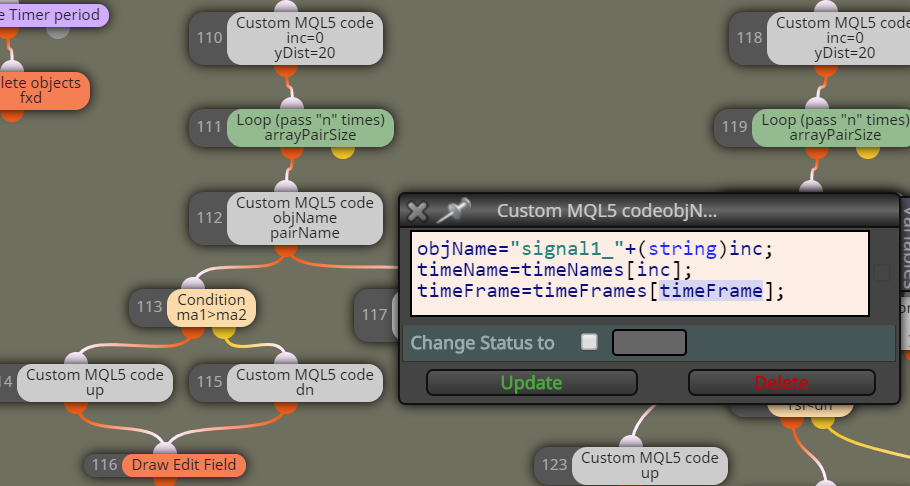910x486 pixels.
Task: Open the Change Status dropdown field
Action: (x=649, y=342)
